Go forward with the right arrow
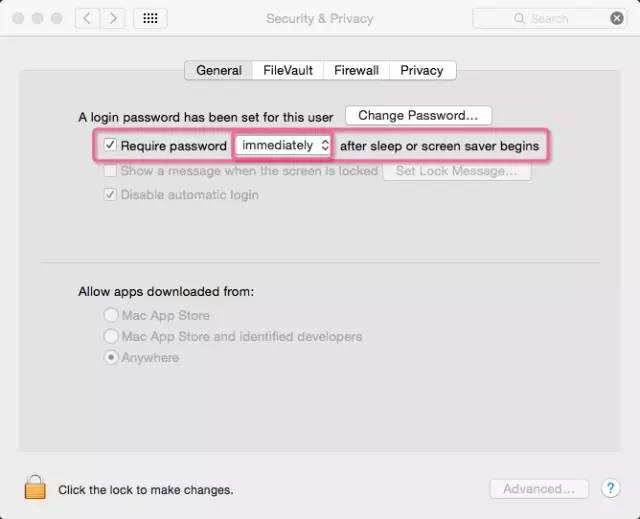The width and height of the screenshot is (640, 519). click(114, 18)
